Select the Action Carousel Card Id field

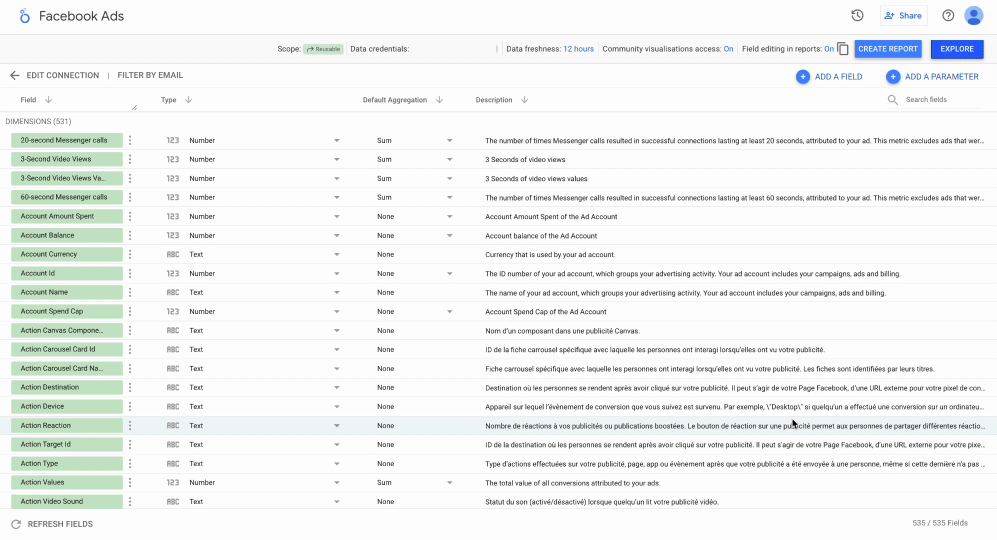point(67,349)
